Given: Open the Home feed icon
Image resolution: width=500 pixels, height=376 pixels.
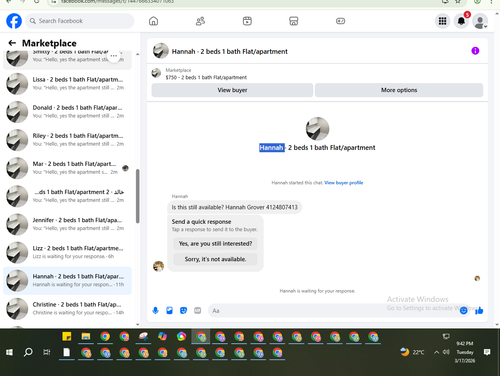Looking at the screenshot, I should [153, 21].
